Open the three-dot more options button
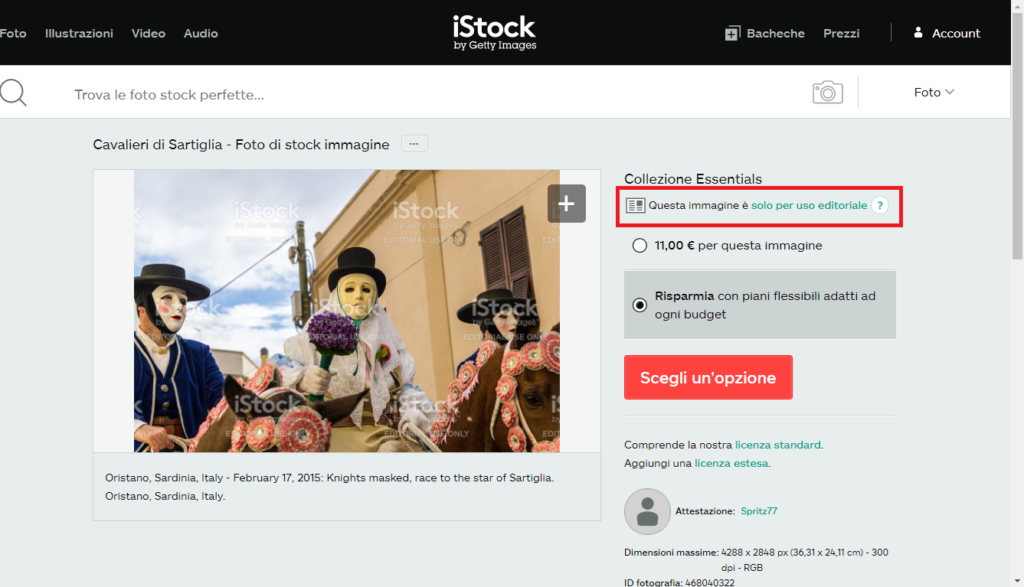1024x587 pixels. pos(414,144)
